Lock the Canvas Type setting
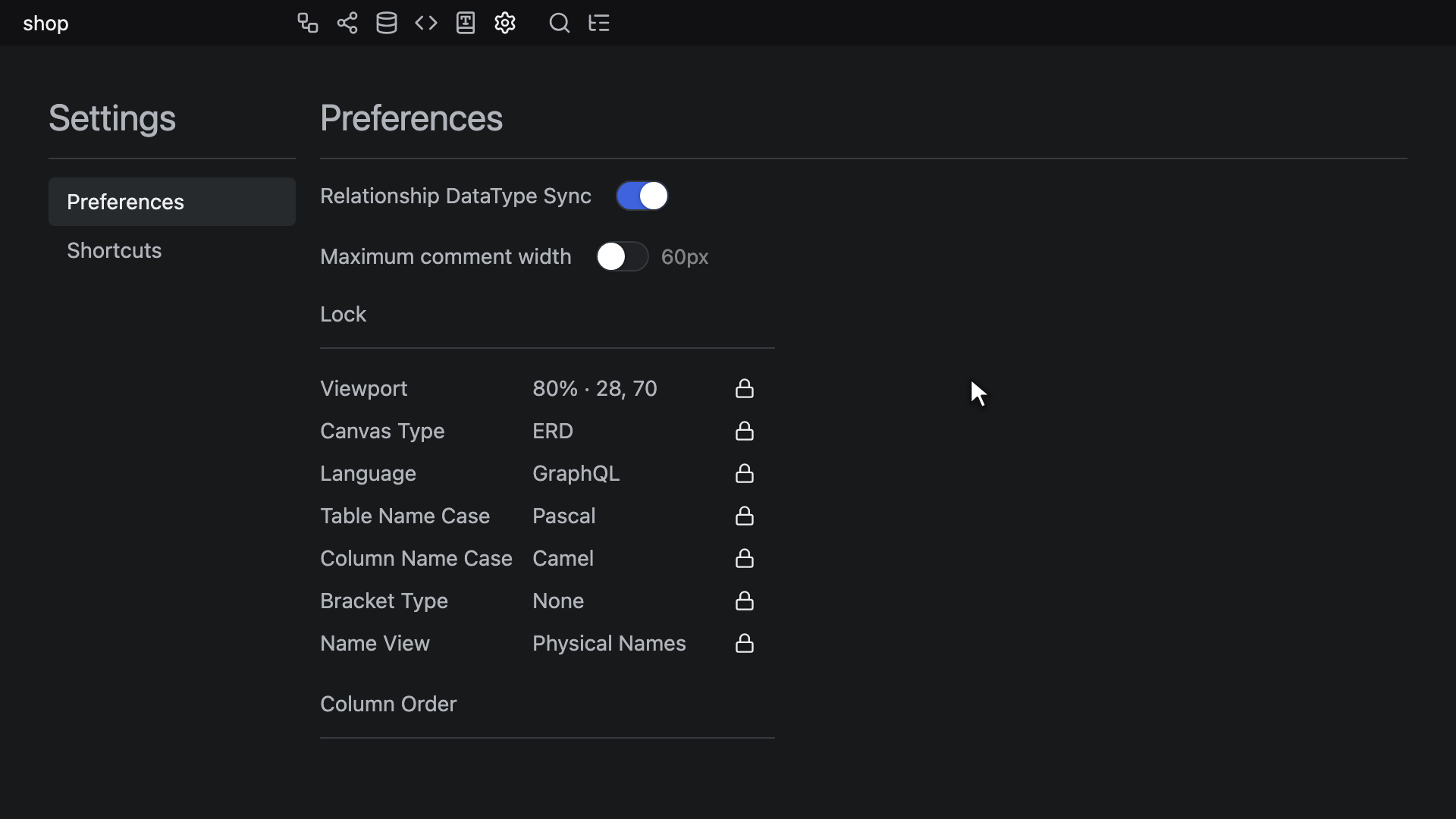This screenshot has width=1456, height=819. tap(745, 431)
